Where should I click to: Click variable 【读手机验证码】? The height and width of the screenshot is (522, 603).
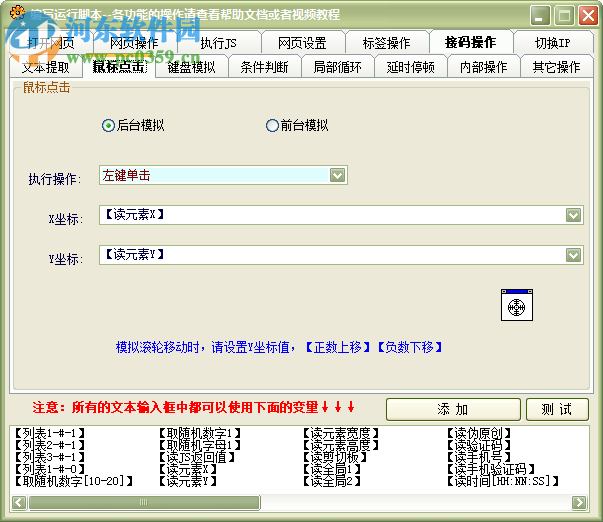pyautogui.click(x=491, y=469)
